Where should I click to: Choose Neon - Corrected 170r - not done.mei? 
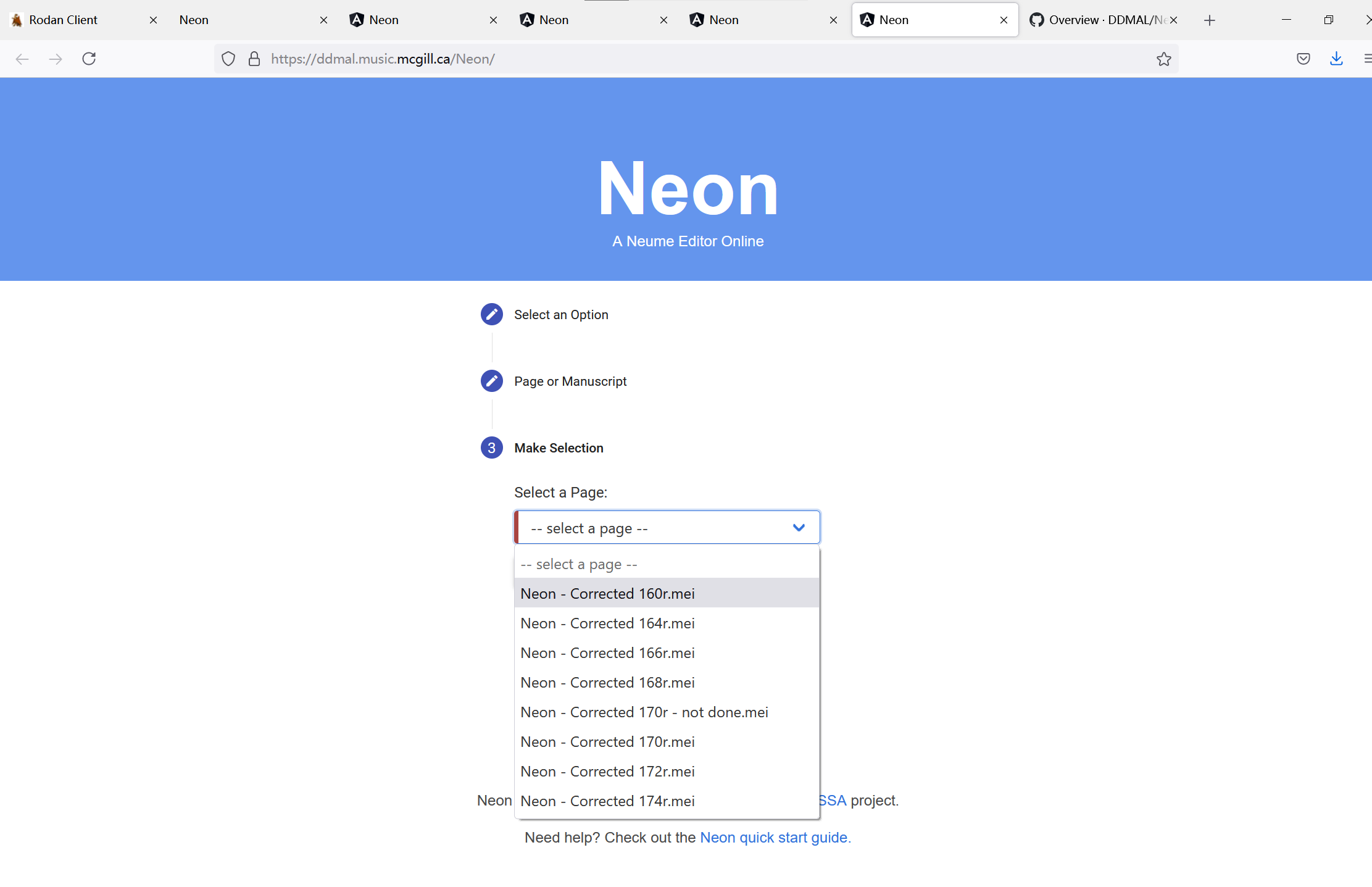click(644, 712)
